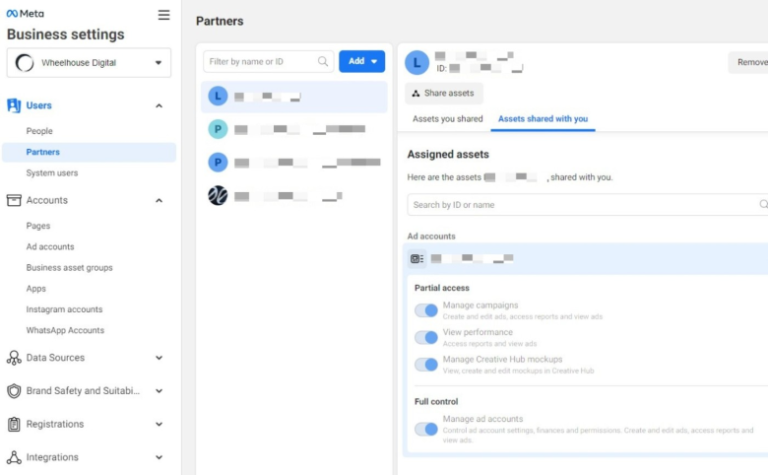768x475 pixels.
Task: Click the Registrations clipboard icon
Action: pyautogui.click(x=14, y=424)
